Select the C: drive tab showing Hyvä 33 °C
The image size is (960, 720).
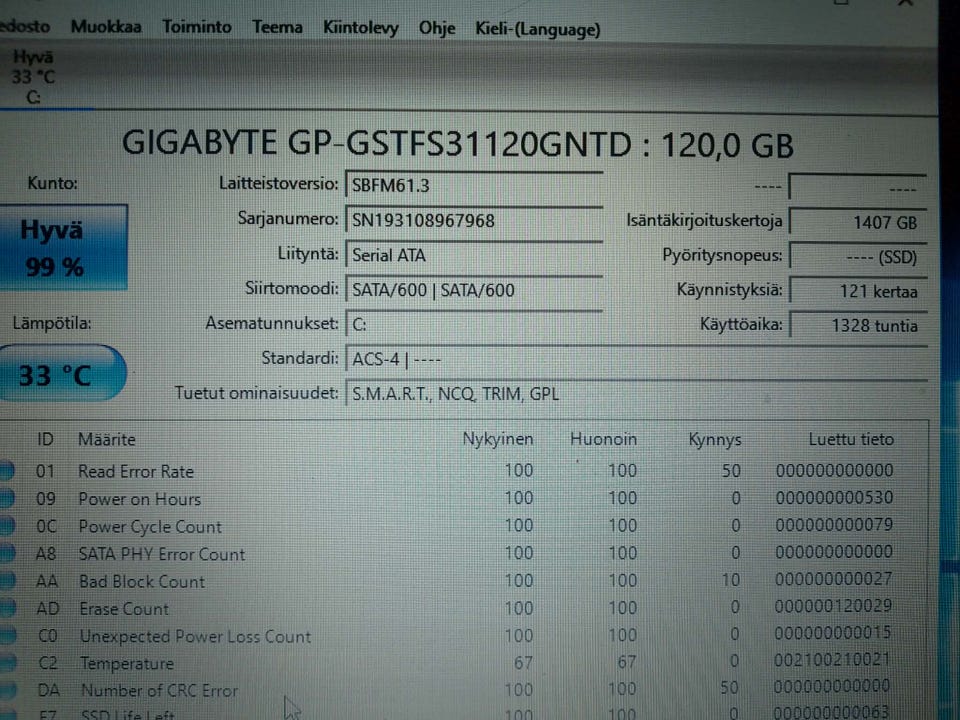point(34,77)
